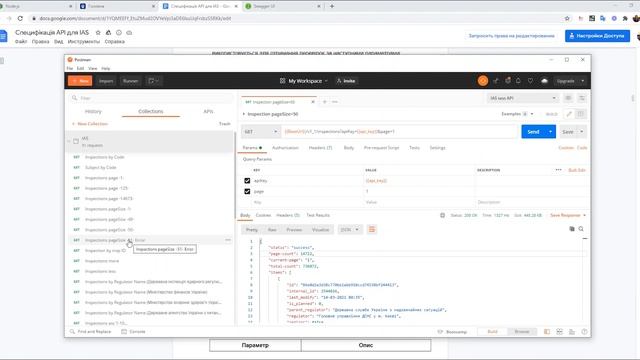Open the IAS environment selector dropdown

[522, 98]
